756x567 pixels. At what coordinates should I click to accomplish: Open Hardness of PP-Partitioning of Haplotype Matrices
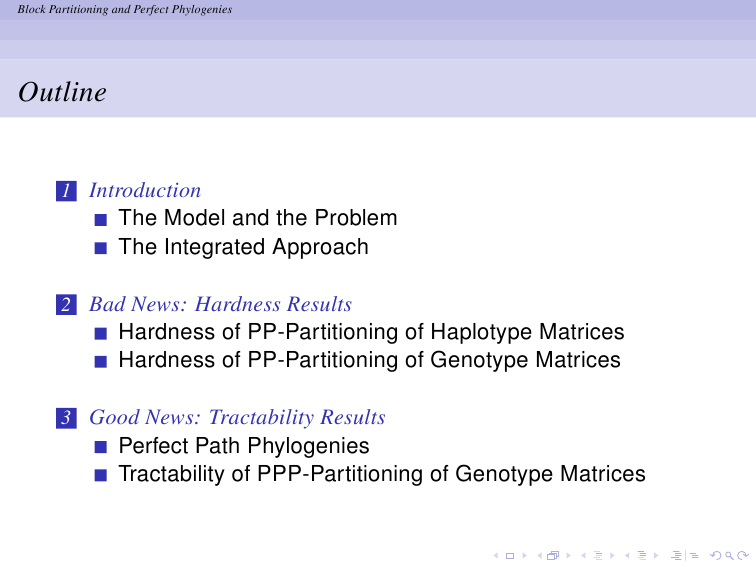[x=371, y=332]
